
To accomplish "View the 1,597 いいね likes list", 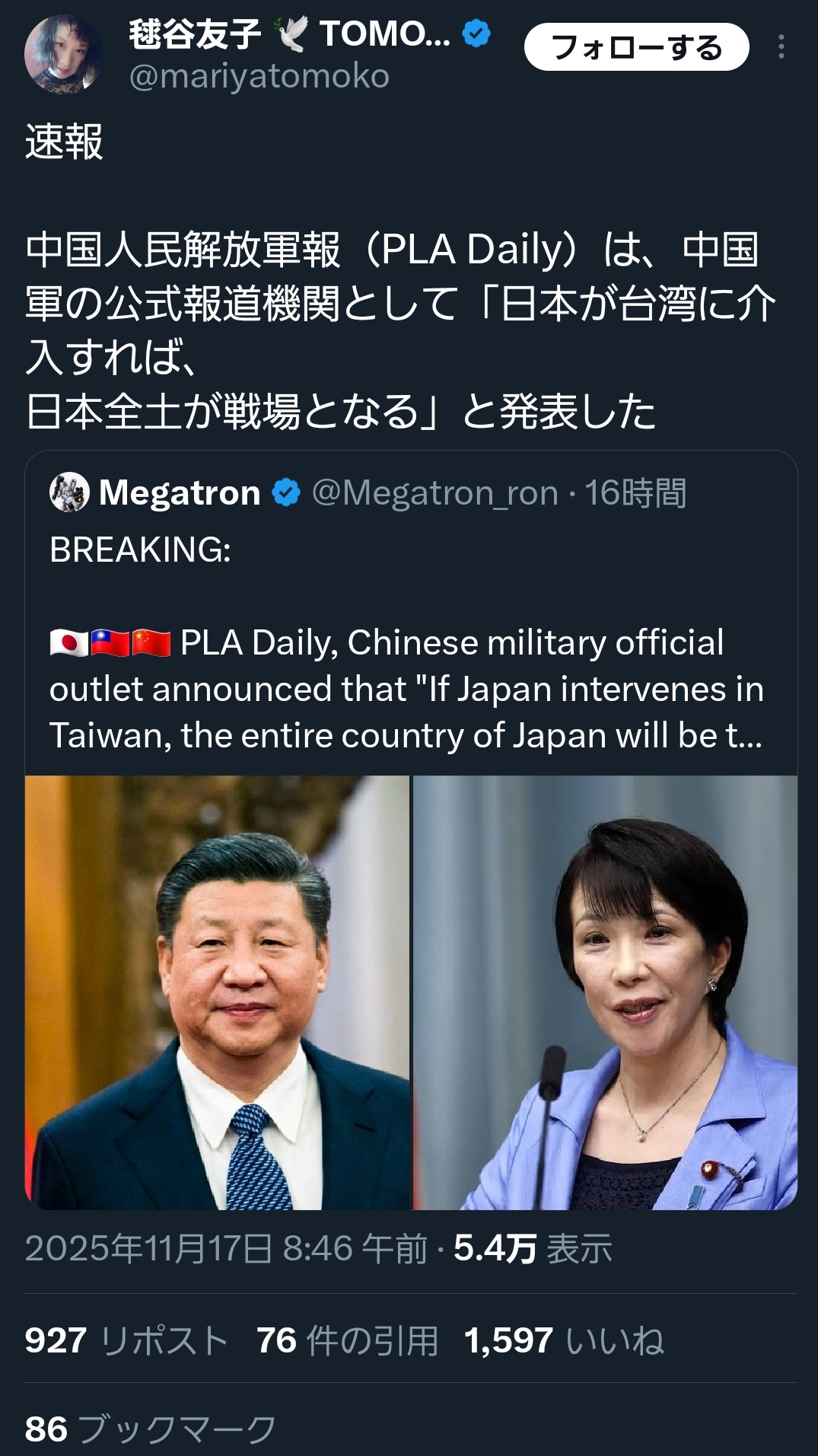I will 564,1340.
